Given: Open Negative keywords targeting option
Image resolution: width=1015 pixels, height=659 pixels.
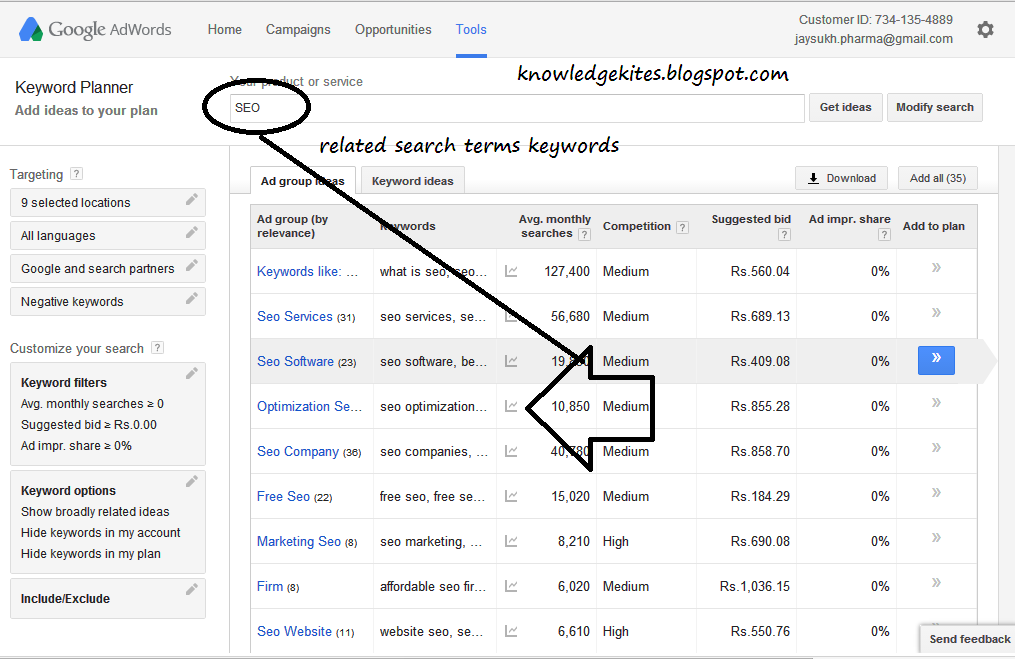Looking at the screenshot, I should (108, 302).
